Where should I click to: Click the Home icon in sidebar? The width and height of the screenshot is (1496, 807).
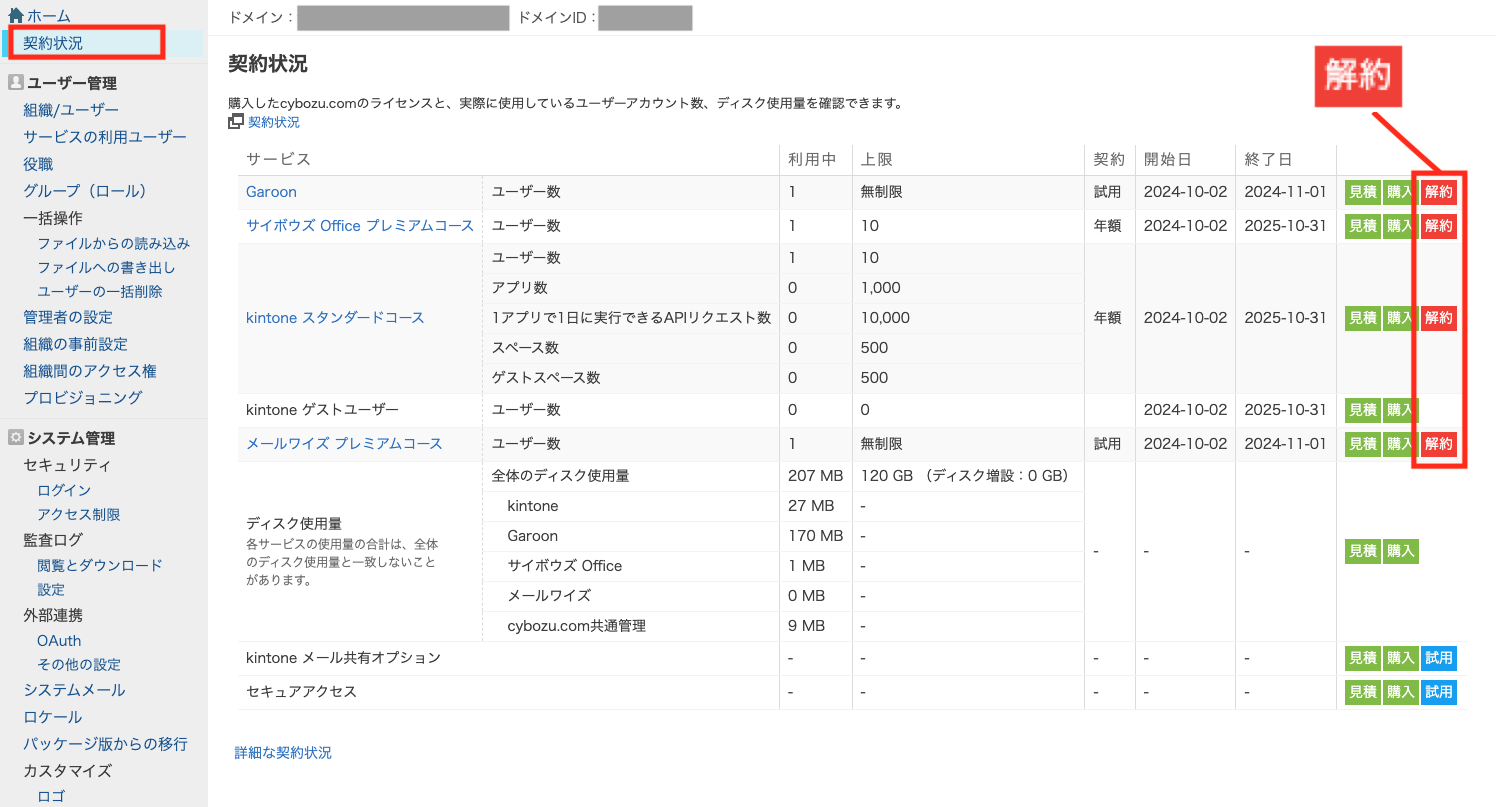(x=15, y=16)
